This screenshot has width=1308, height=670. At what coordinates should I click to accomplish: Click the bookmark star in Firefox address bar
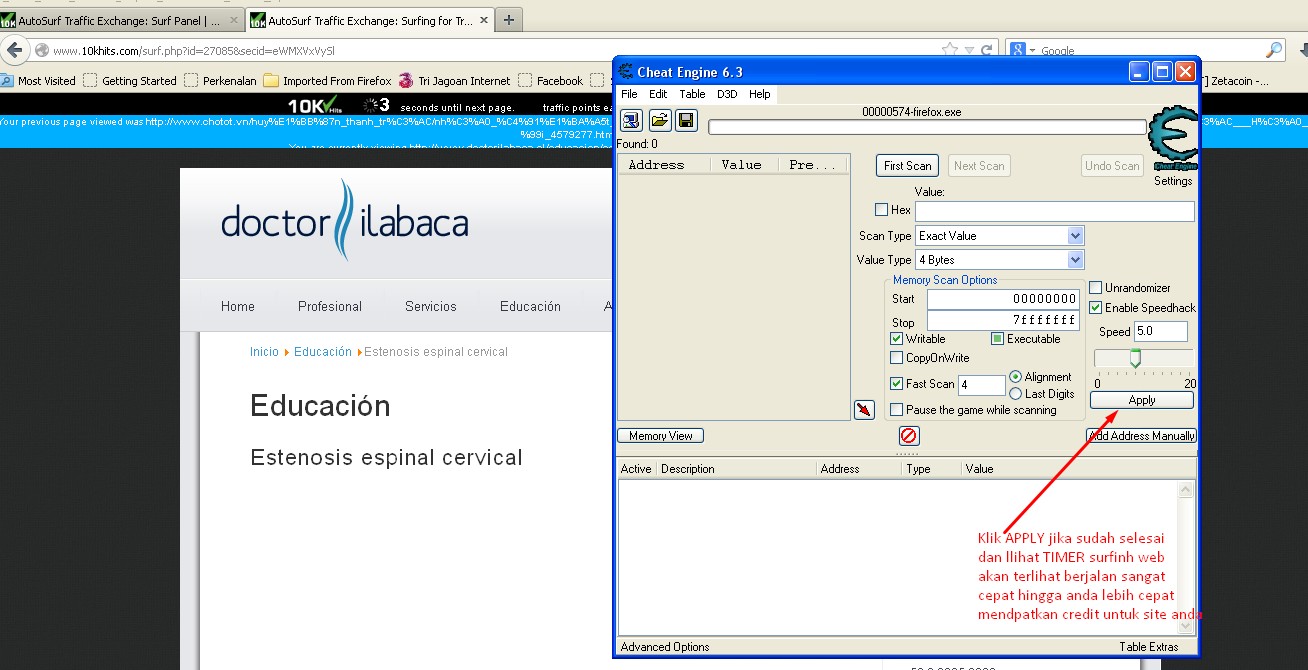(x=949, y=50)
